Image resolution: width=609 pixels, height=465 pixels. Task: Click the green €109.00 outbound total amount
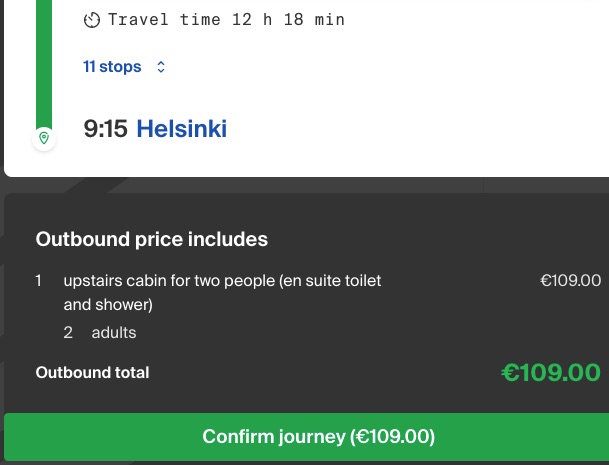[x=551, y=373]
